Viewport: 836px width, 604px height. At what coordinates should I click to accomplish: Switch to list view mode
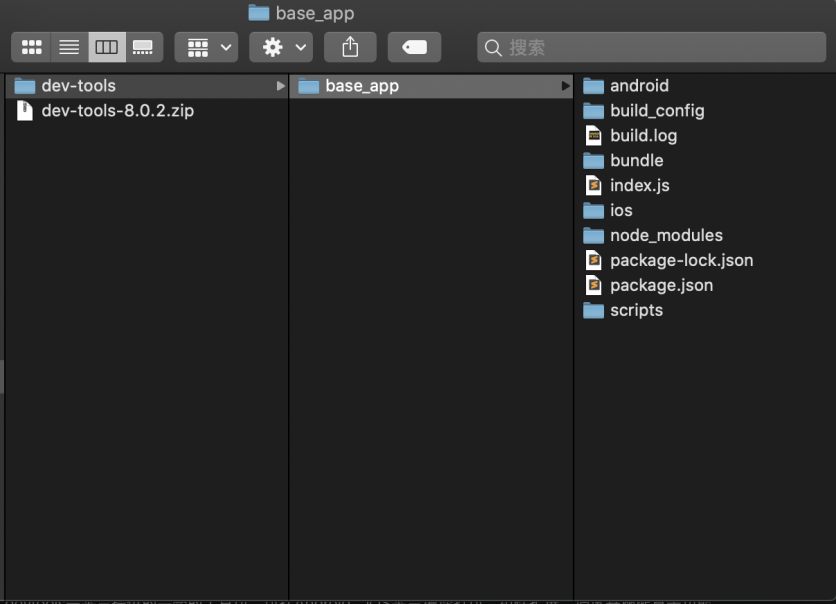[x=68, y=47]
